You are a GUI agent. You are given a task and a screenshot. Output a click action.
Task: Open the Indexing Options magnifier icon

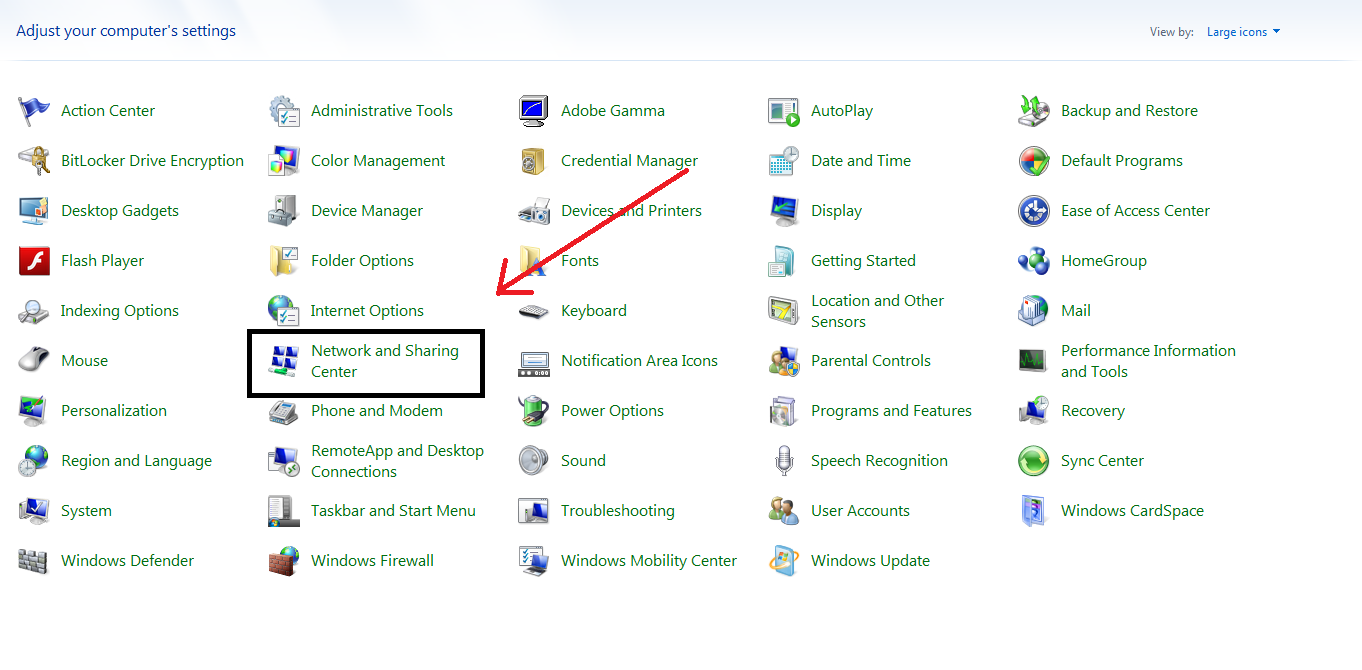[34, 311]
